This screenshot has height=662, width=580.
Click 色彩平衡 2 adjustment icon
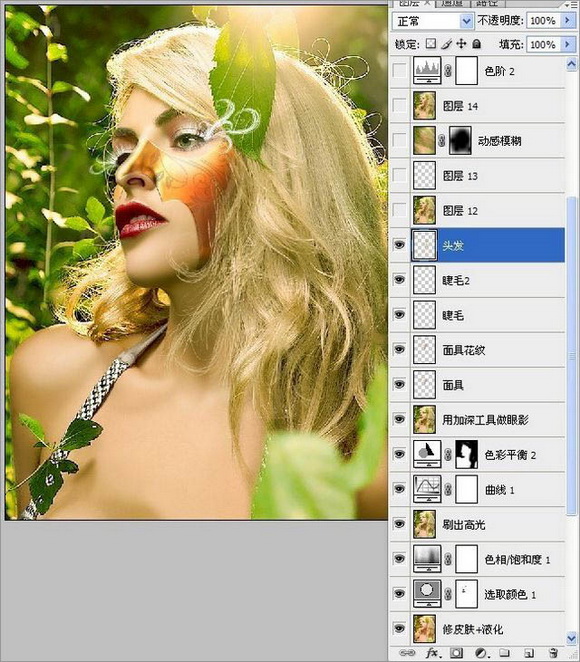click(427, 455)
